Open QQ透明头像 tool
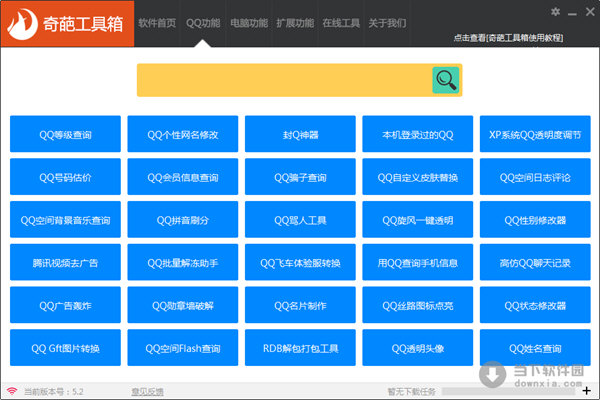 click(418, 348)
